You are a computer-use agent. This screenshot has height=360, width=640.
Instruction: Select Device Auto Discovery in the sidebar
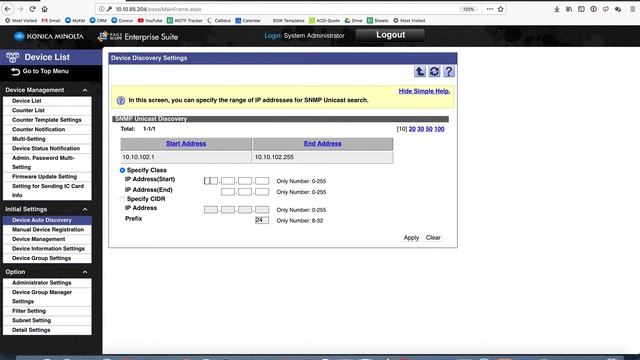click(x=47, y=220)
